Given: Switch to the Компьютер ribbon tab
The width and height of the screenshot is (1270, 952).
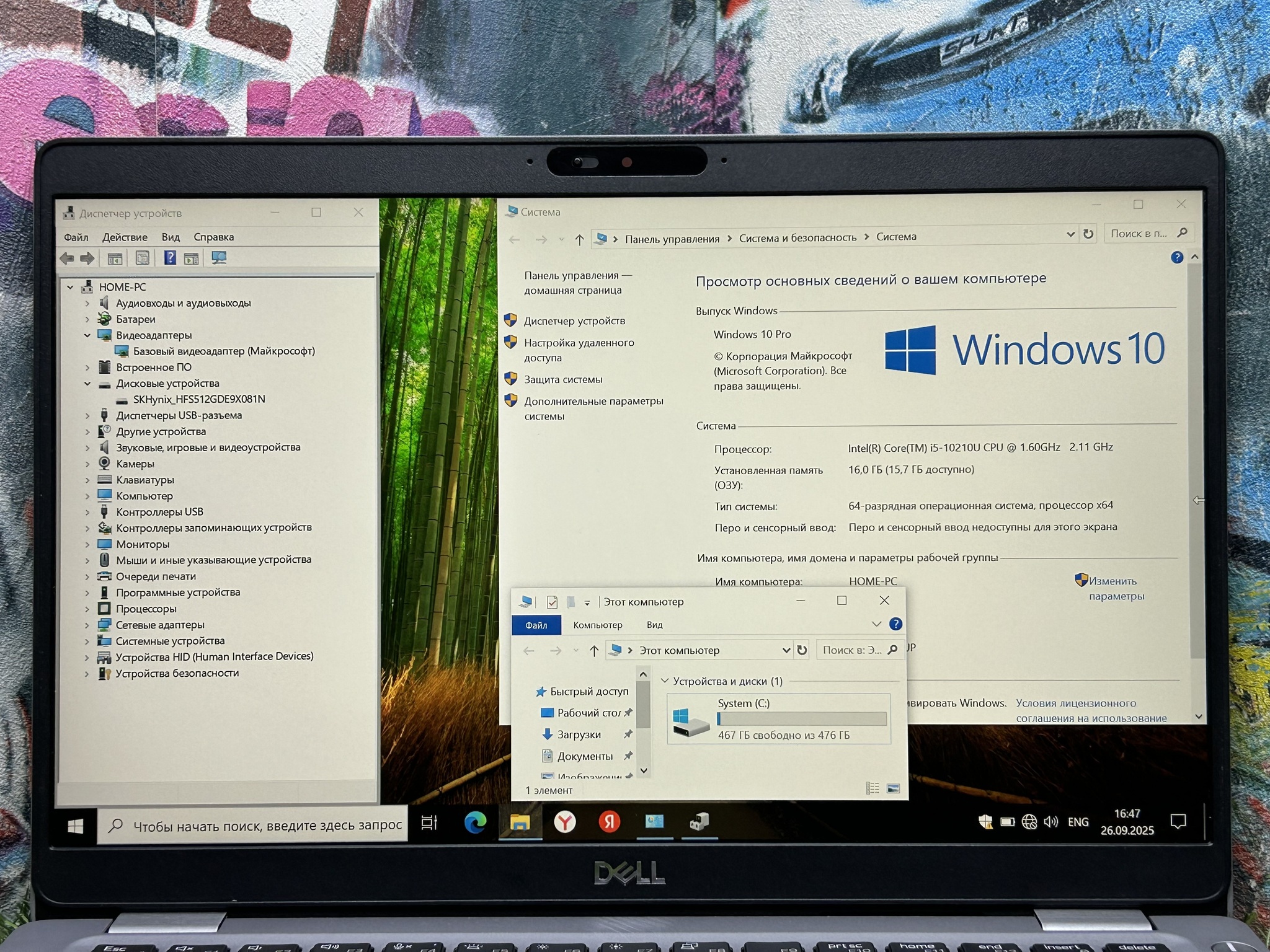Looking at the screenshot, I should pyautogui.click(x=597, y=625).
